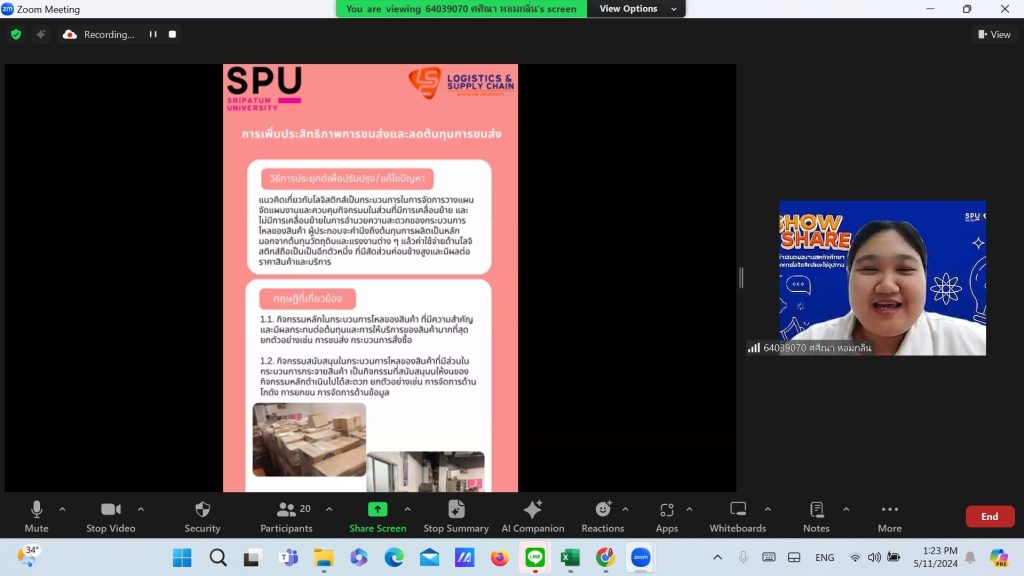Click the AI Companion sparkle icon near Recording
This screenshot has height=576, width=1024.
pyautogui.click(x=40, y=34)
